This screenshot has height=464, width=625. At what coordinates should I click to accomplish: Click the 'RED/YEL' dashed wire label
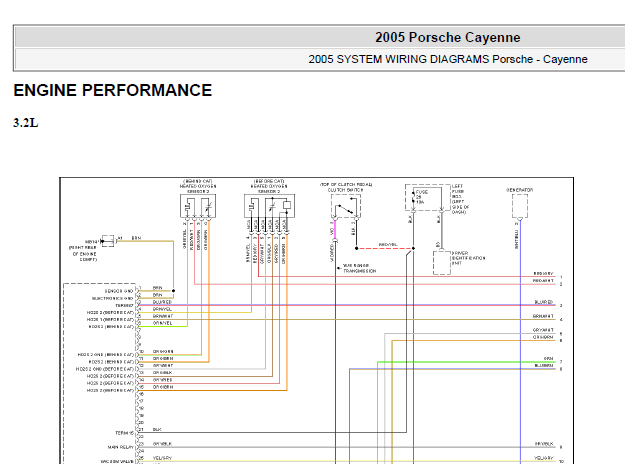tap(388, 245)
